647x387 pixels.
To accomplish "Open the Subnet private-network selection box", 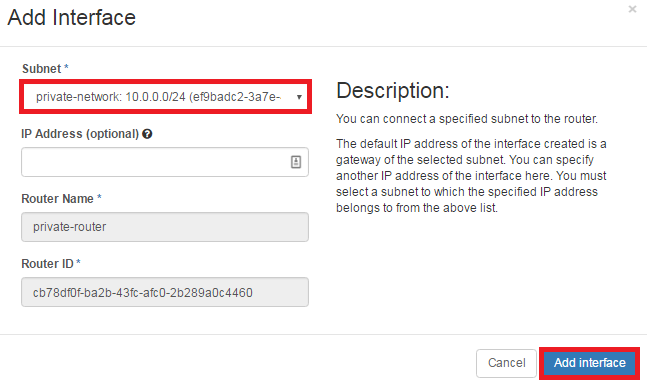I will tap(165, 97).
